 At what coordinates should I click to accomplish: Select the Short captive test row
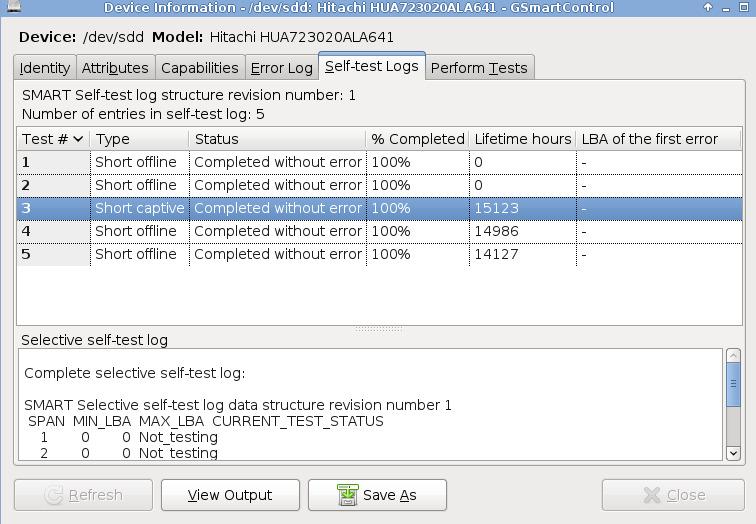379,209
